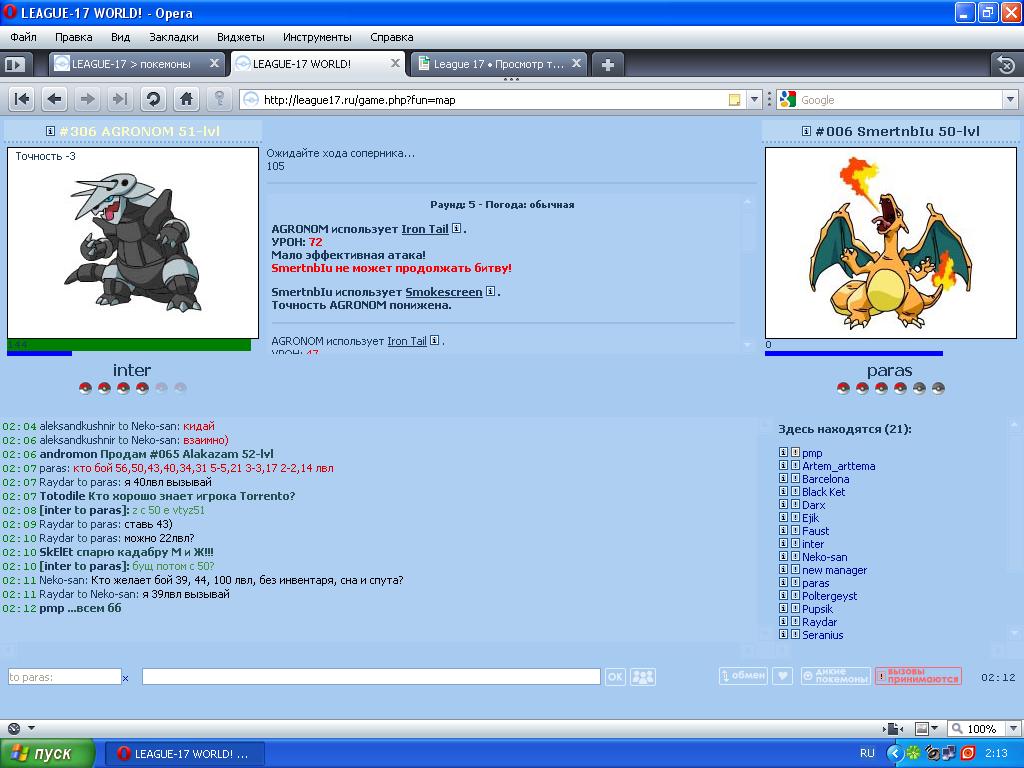The height and width of the screenshot is (768, 1024).
Task: Click the Forward arrow button
Action: pos(87,99)
